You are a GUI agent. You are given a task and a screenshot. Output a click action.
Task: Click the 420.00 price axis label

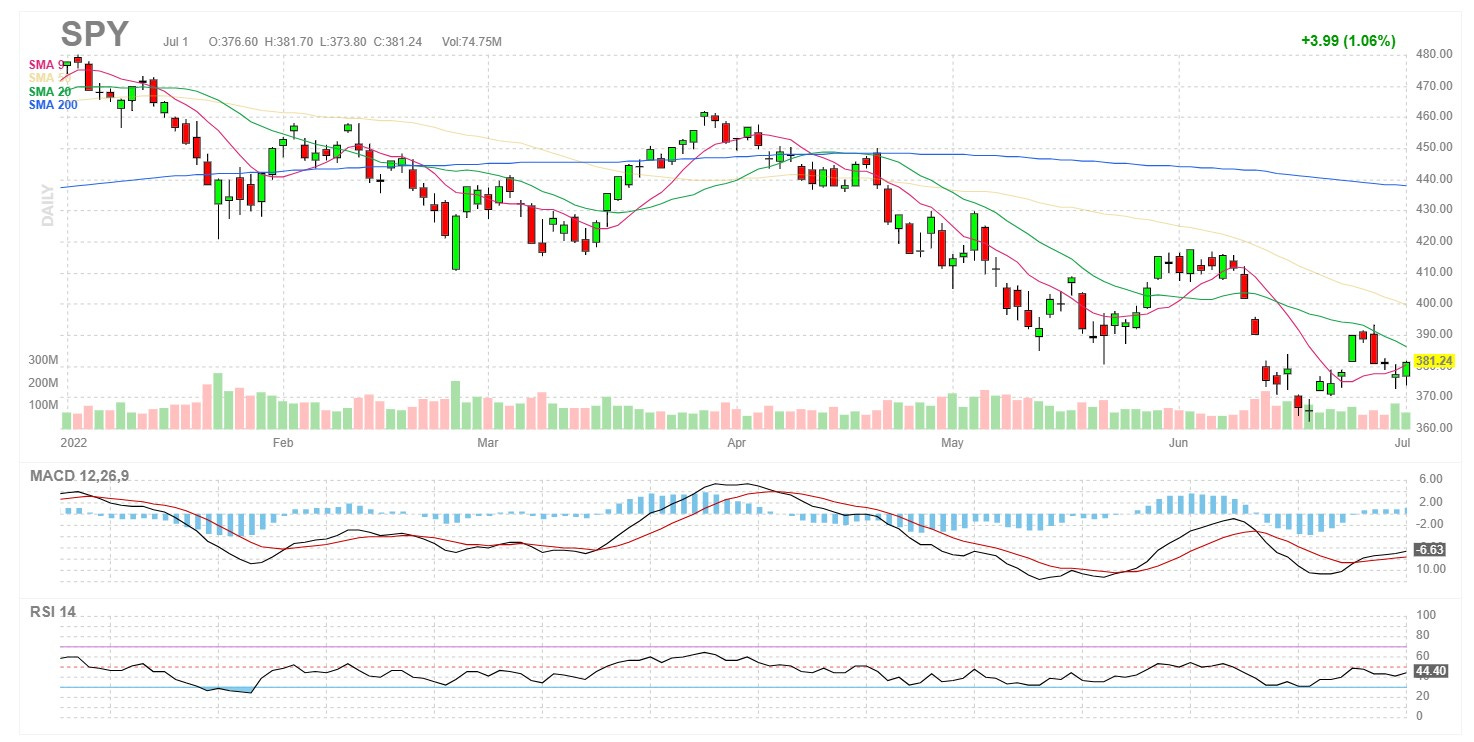1435,241
